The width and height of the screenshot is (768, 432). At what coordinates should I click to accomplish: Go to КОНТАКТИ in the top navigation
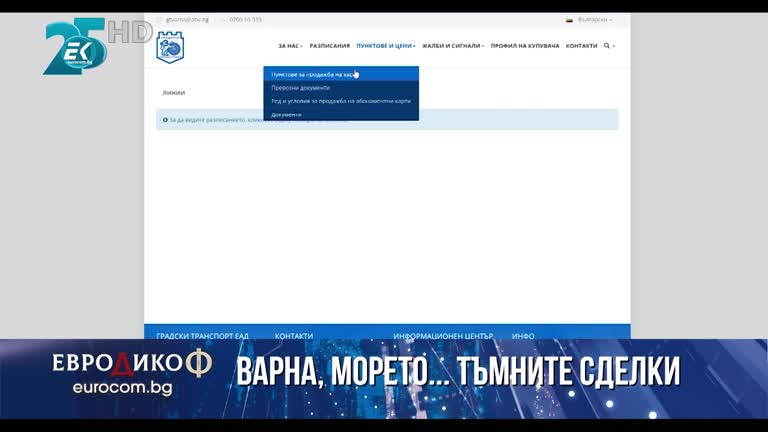[581, 46]
